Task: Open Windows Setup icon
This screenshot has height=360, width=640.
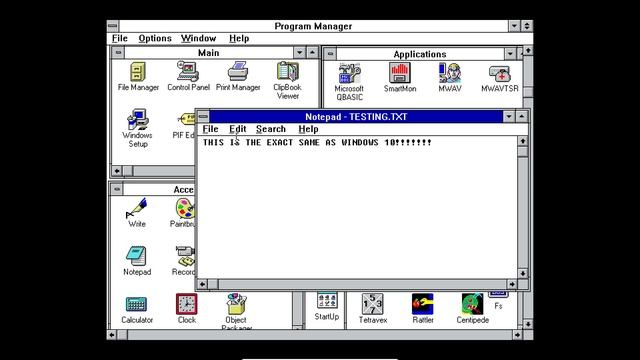Action: click(x=138, y=128)
